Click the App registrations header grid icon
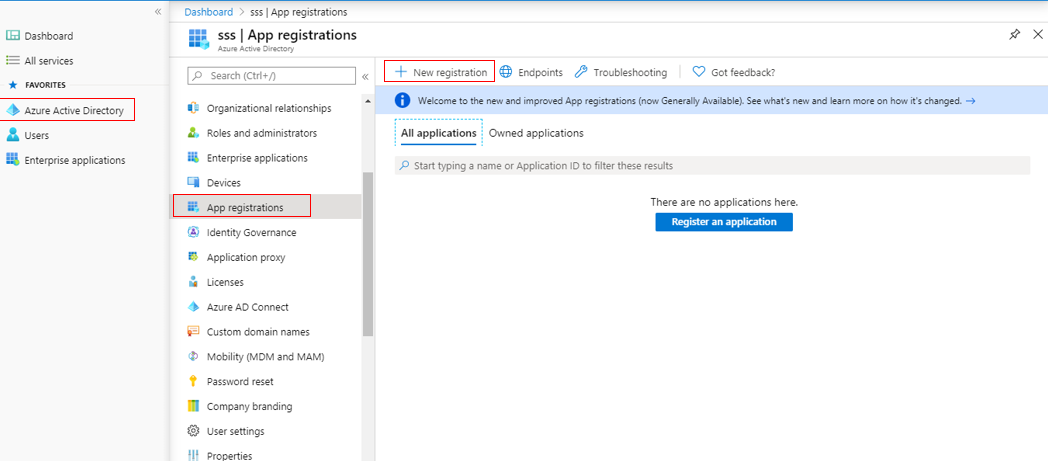This screenshot has height=461, width=1048. click(199, 39)
